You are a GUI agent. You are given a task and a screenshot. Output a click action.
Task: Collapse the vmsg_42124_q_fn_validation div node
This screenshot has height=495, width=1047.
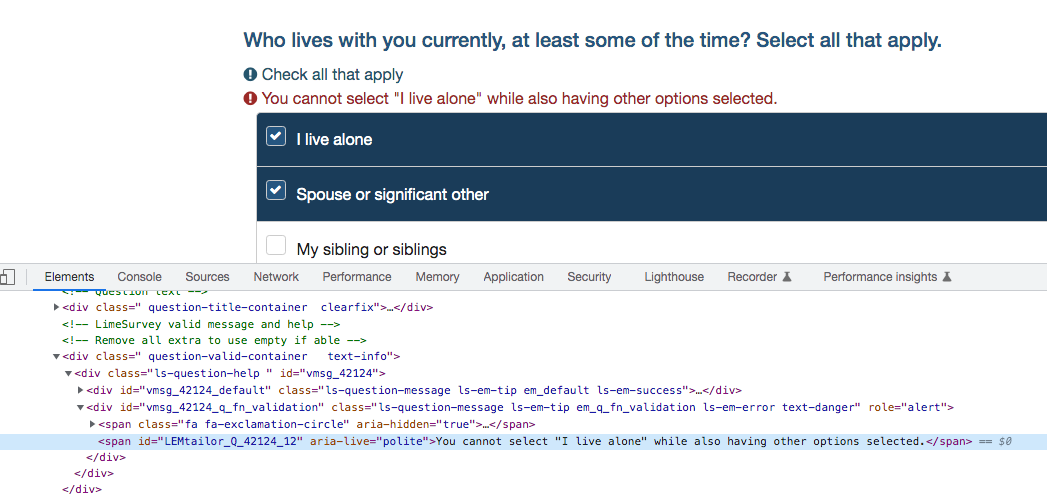click(x=81, y=407)
